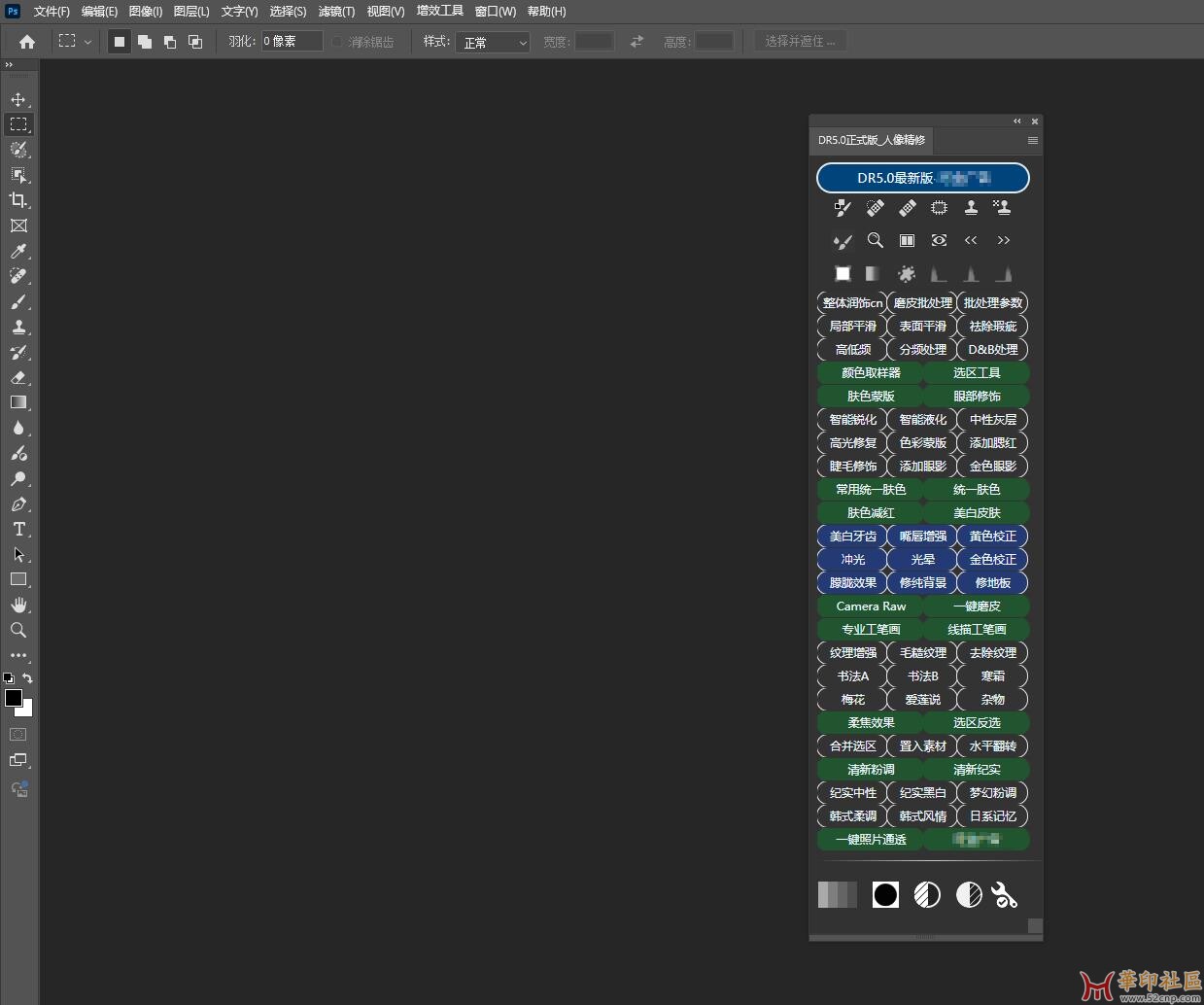Enable Add to selection mode
Image resolution: width=1204 pixels, height=1005 pixels.
tap(145, 42)
